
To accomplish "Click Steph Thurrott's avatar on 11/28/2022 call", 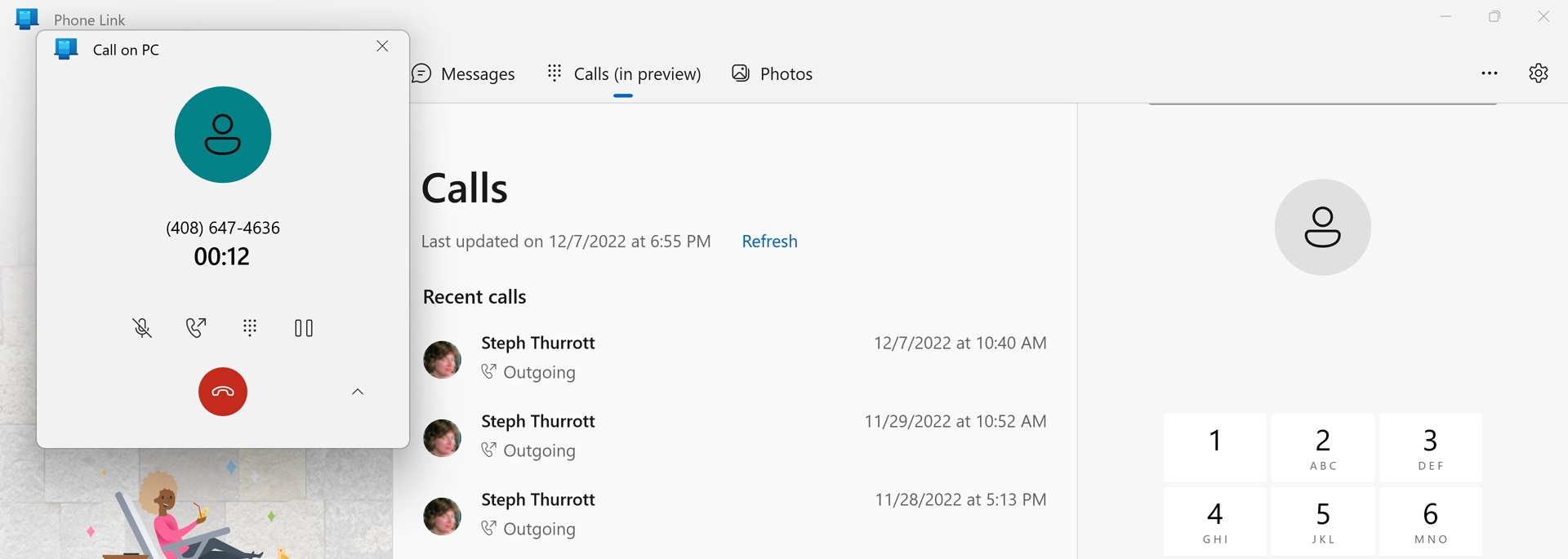I will coord(443,516).
